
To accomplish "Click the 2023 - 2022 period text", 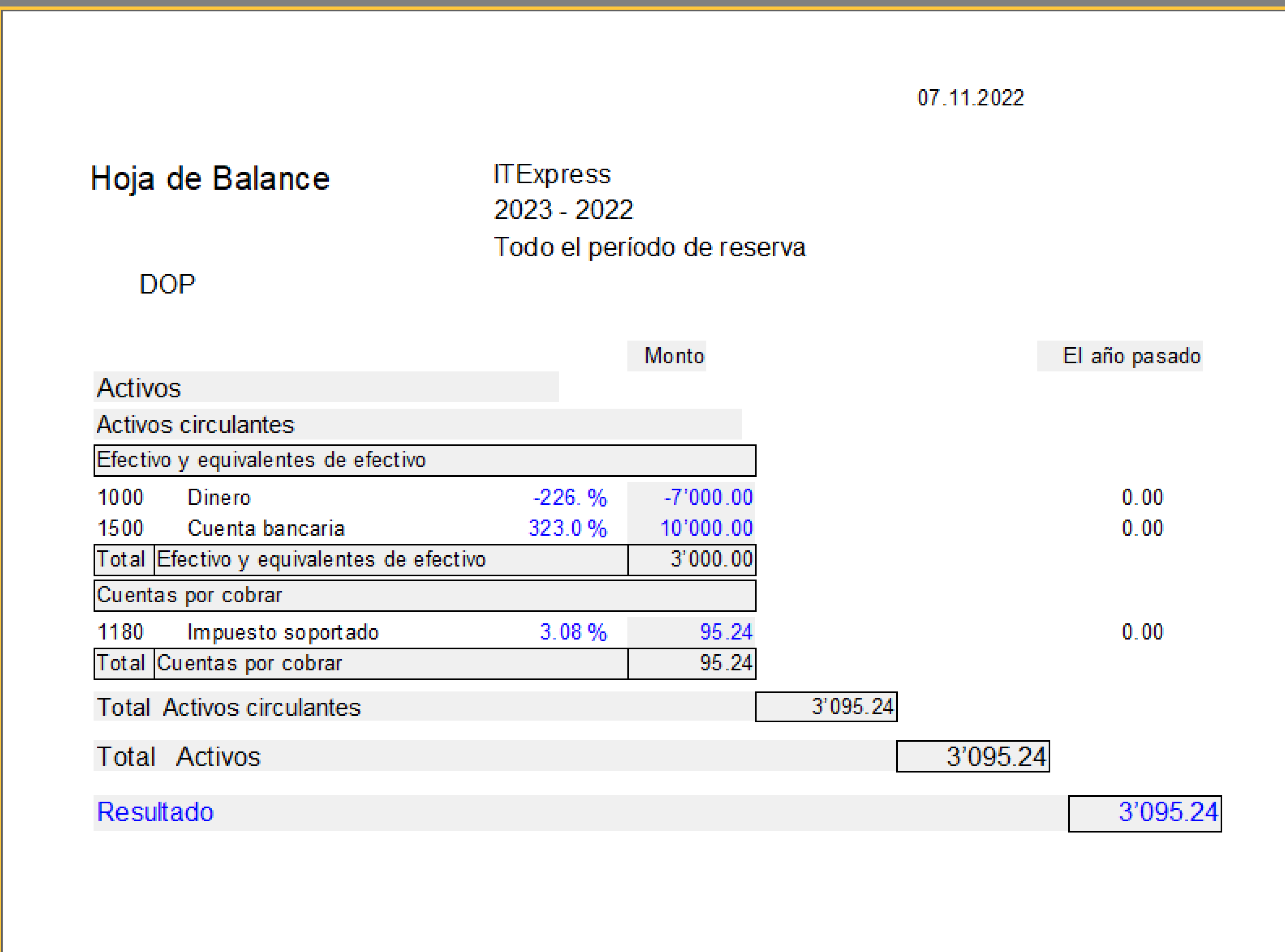I will [x=563, y=210].
